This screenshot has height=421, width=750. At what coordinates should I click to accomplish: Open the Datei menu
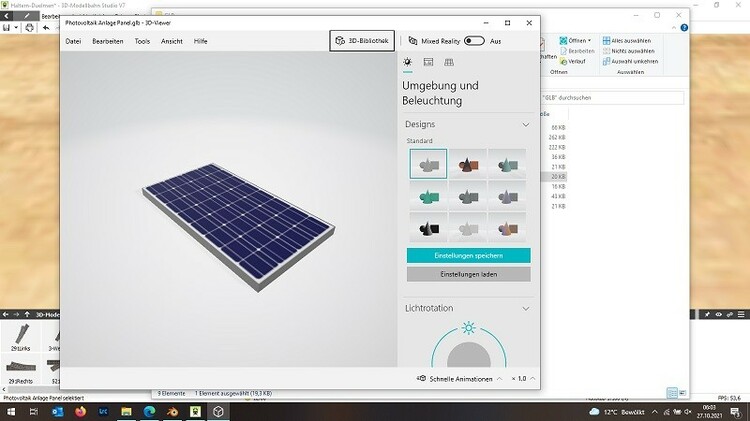(73, 41)
